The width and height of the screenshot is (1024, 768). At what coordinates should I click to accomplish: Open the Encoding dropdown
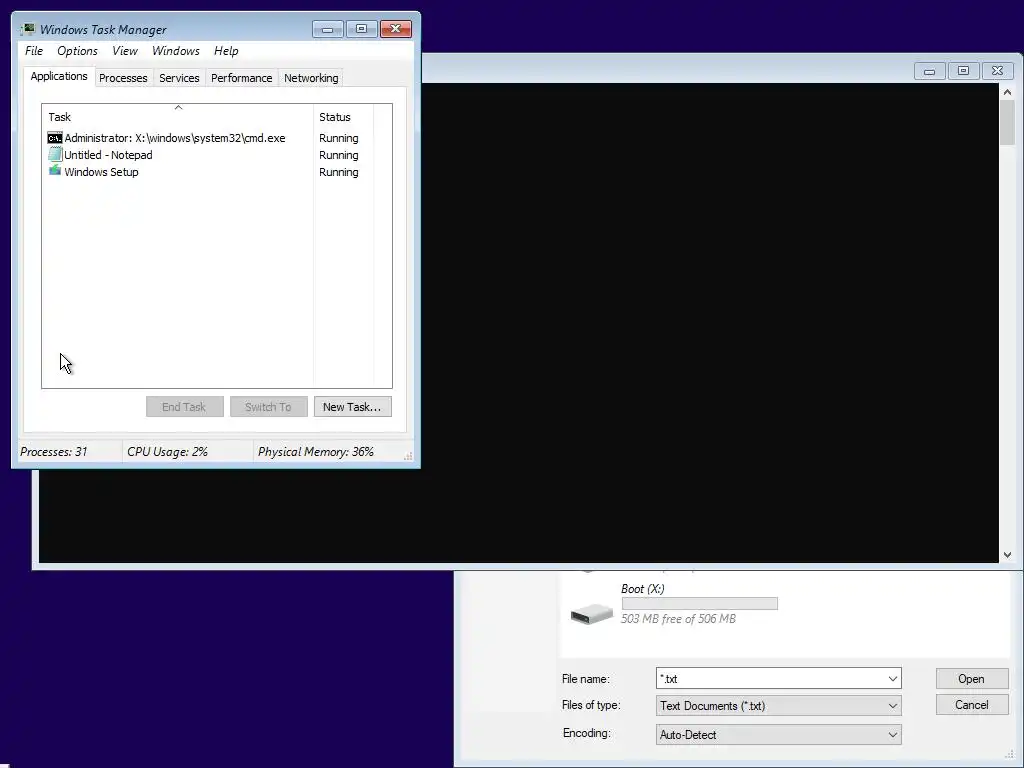coord(778,735)
